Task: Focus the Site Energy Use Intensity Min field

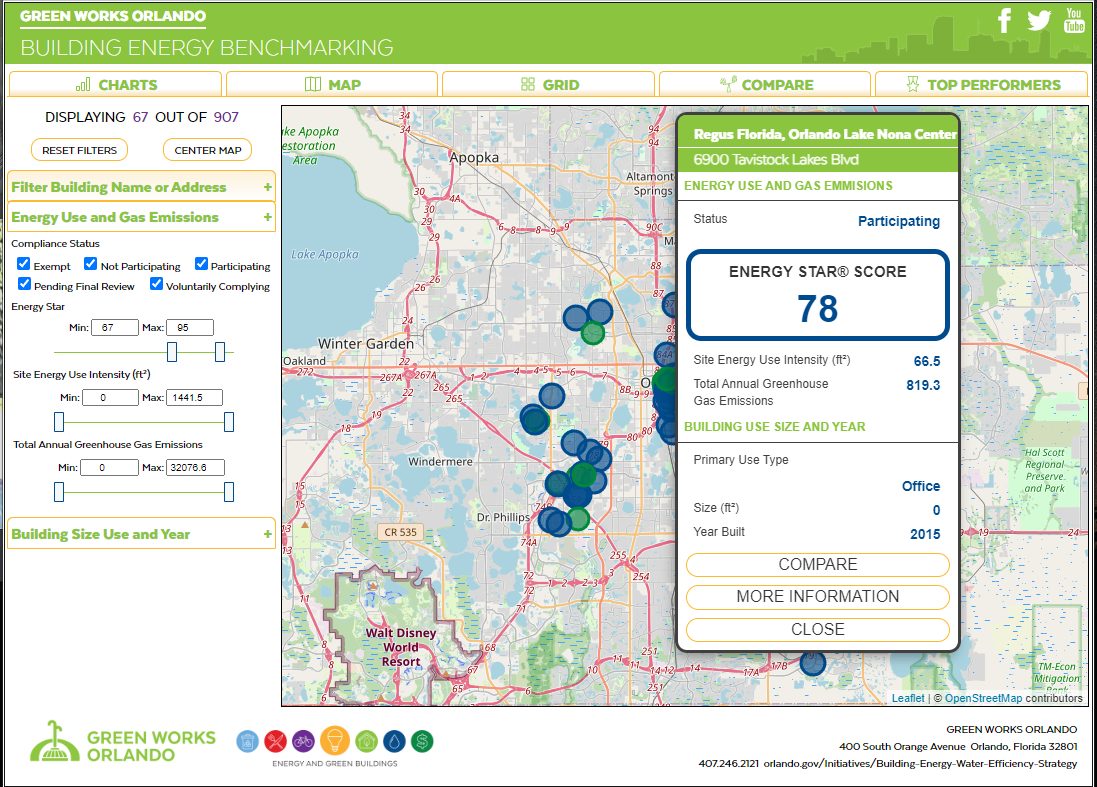Action: coord(111,397)
